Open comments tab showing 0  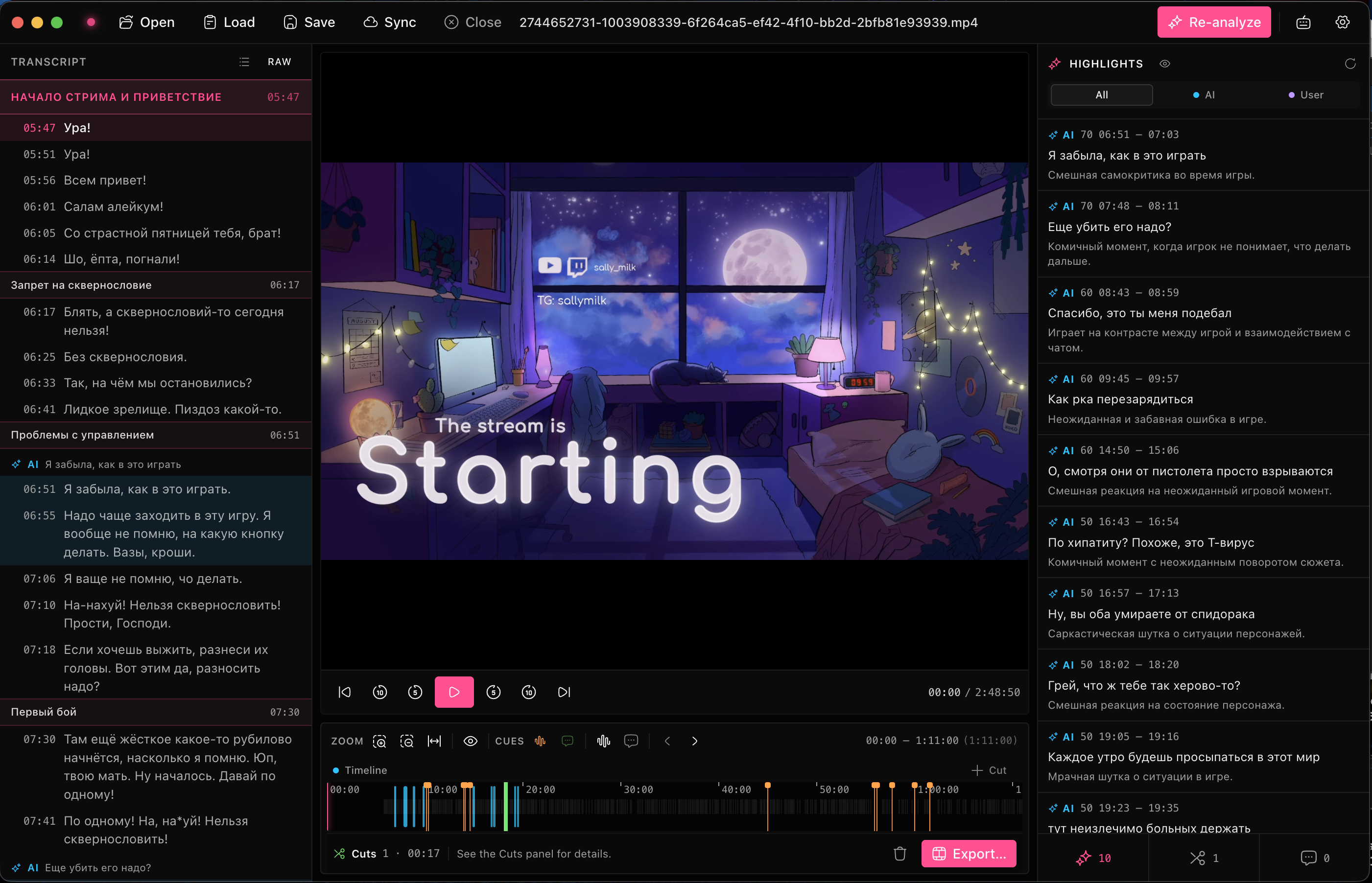pyautogui.click(x=1315, y=858)
